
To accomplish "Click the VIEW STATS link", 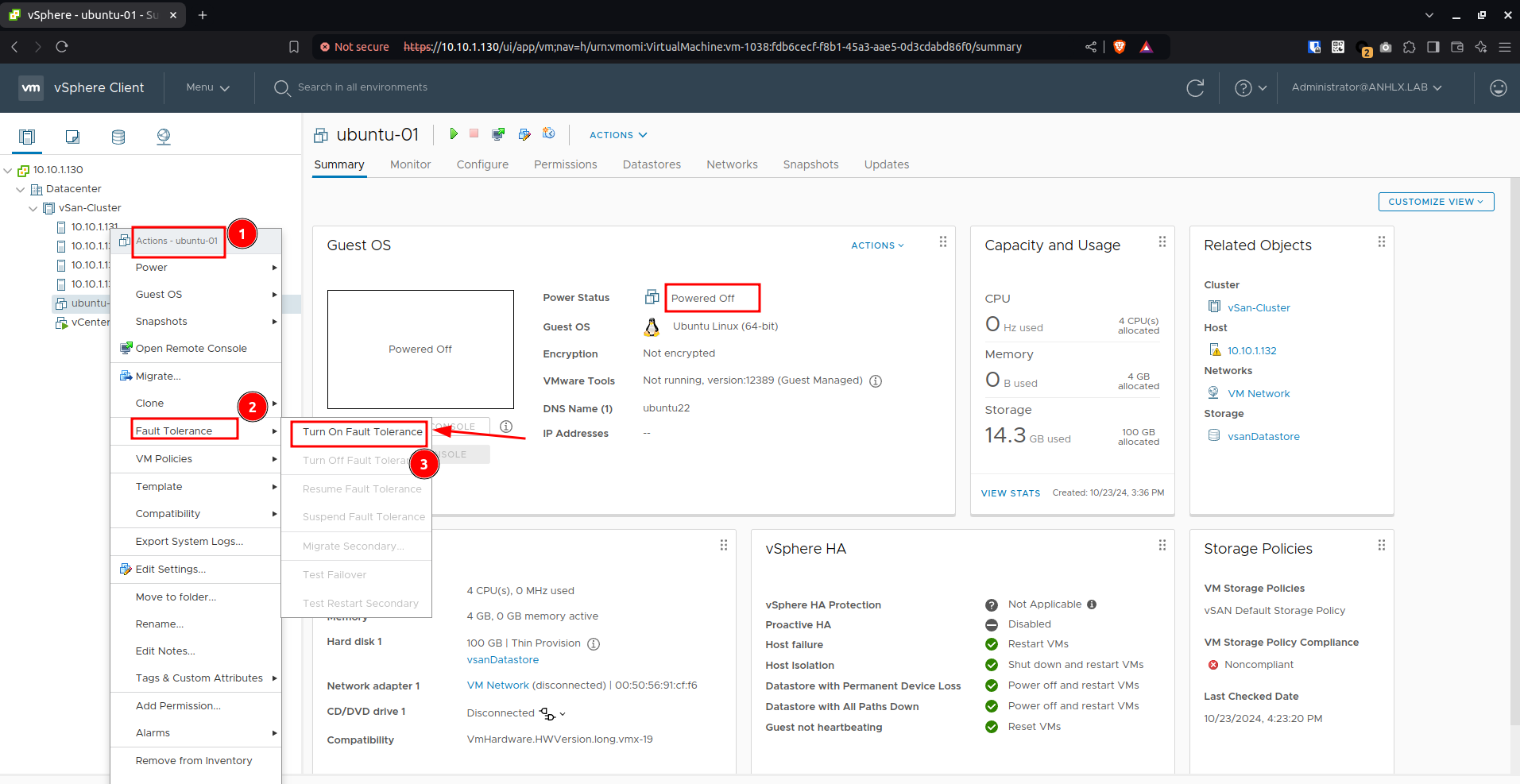I will coord(1010,493).
